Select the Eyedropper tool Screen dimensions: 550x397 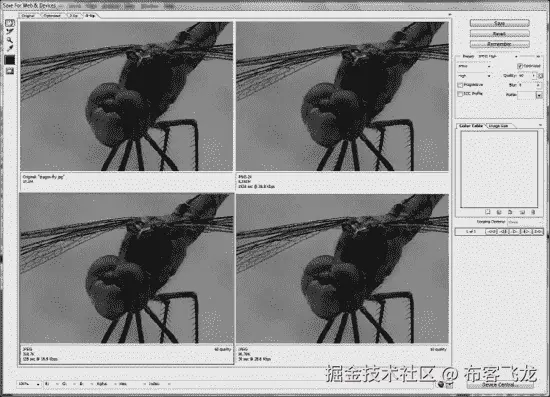pos(10,48)
